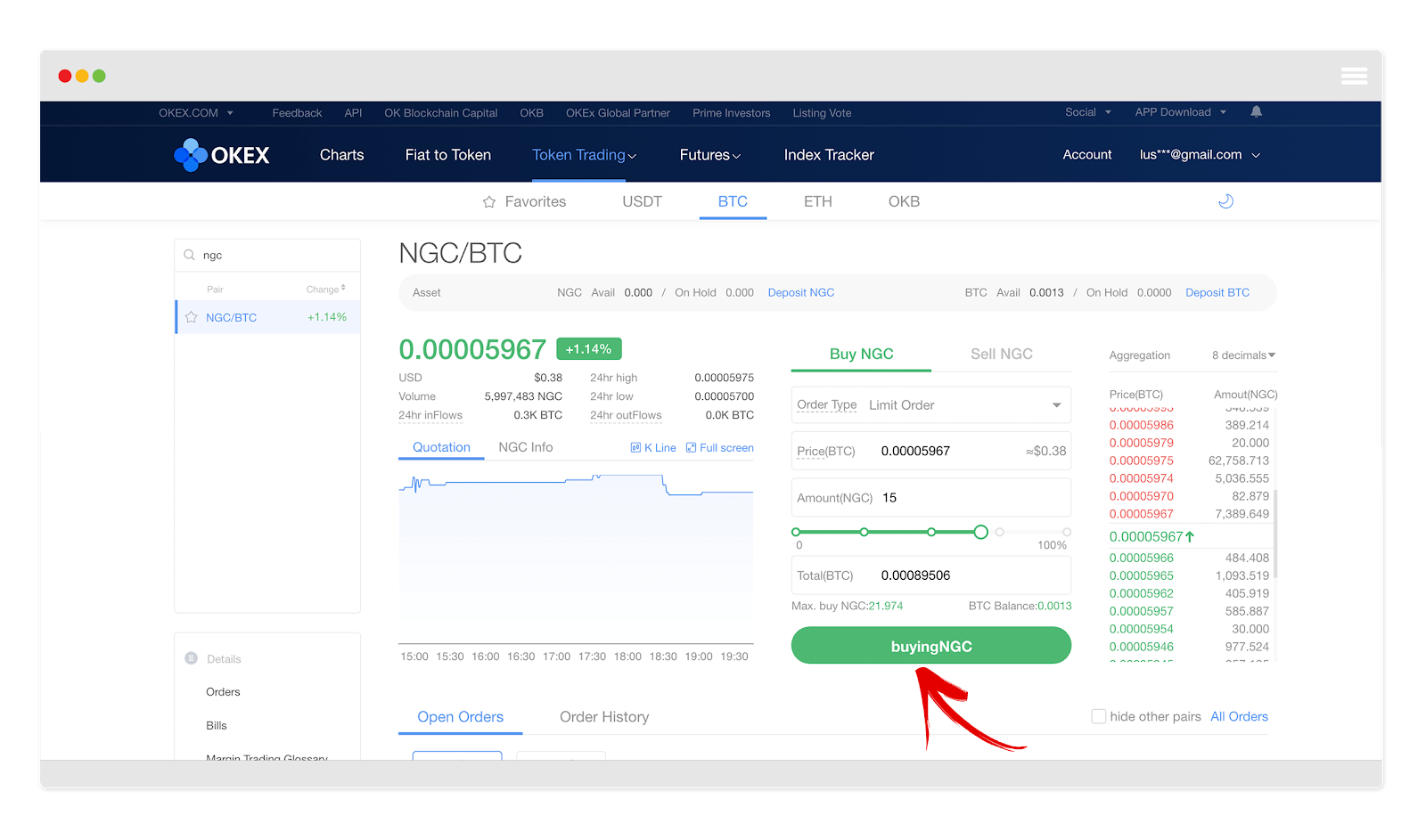Viewport: 1426px width, 840px height.
Task: Click Prime Investors link
Action: [731, 113]
